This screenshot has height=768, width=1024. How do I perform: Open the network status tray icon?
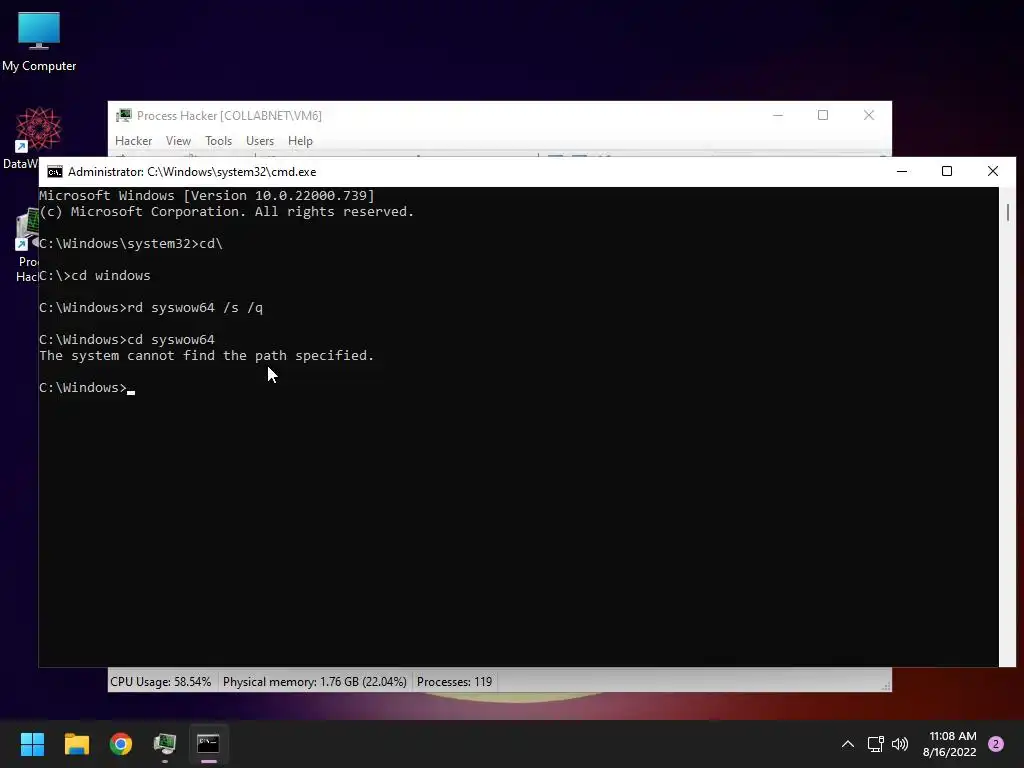[875, 744]
